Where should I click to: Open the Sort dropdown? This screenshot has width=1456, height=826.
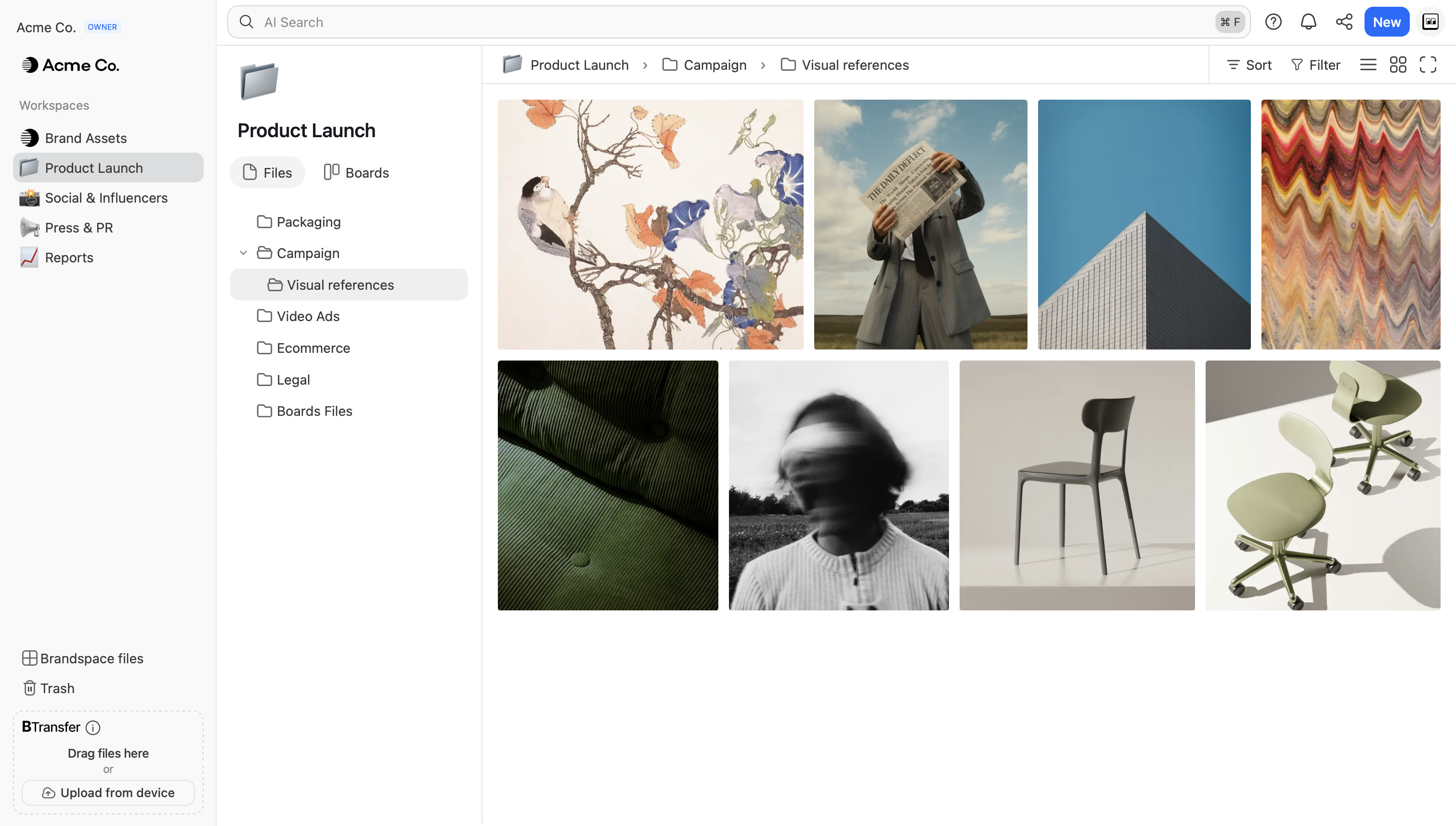(x=1248, y=65)
